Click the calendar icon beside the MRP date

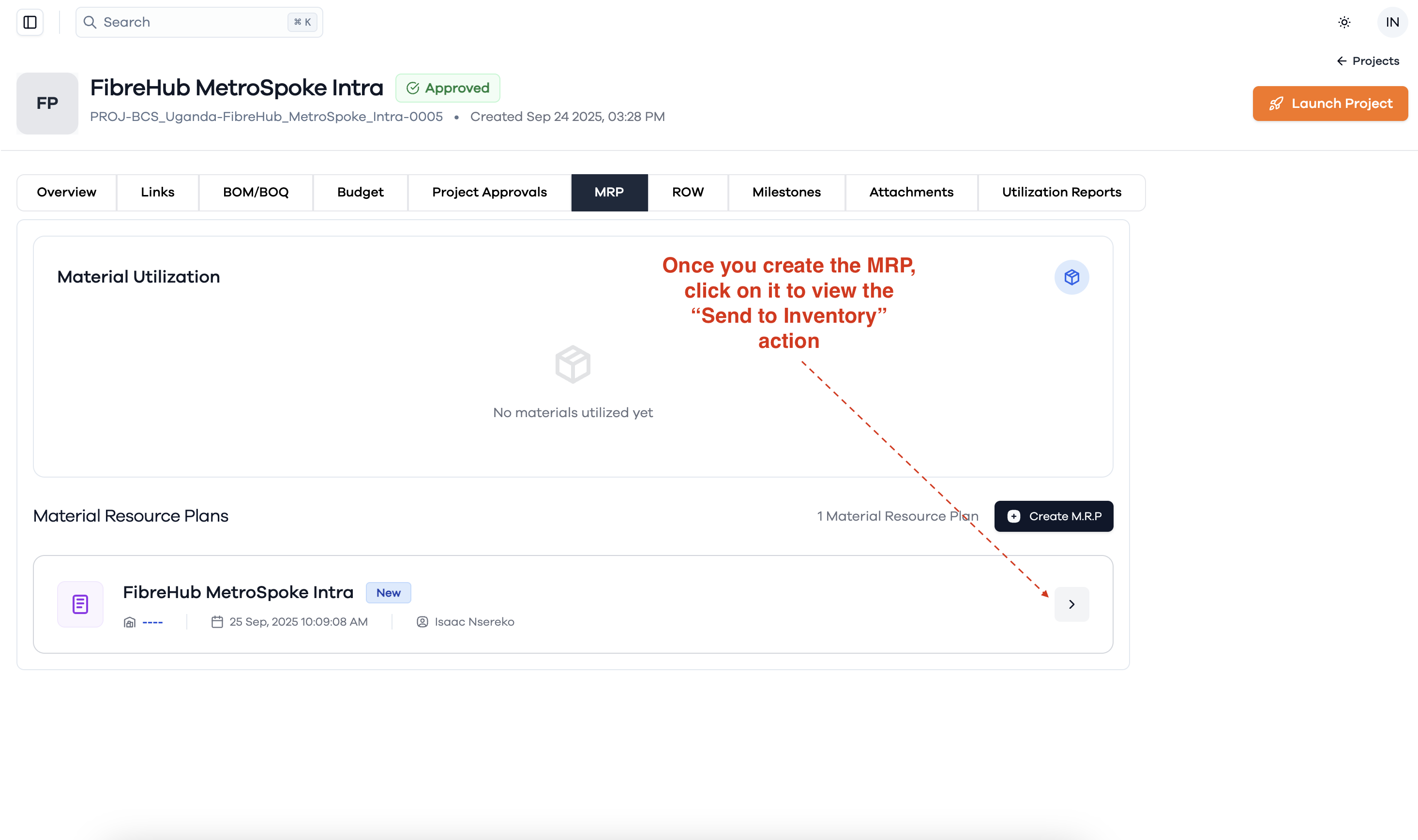tap(217, 622)
